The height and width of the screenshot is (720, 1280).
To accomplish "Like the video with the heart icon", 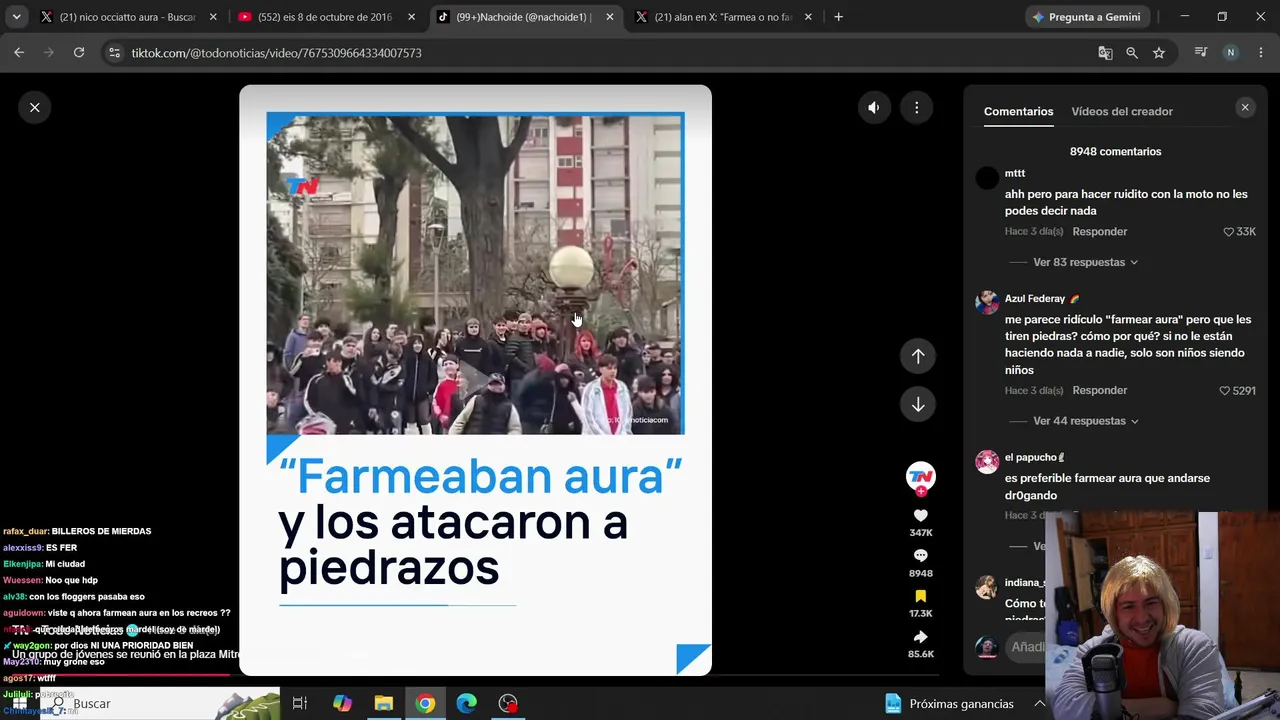I will 920,516.
